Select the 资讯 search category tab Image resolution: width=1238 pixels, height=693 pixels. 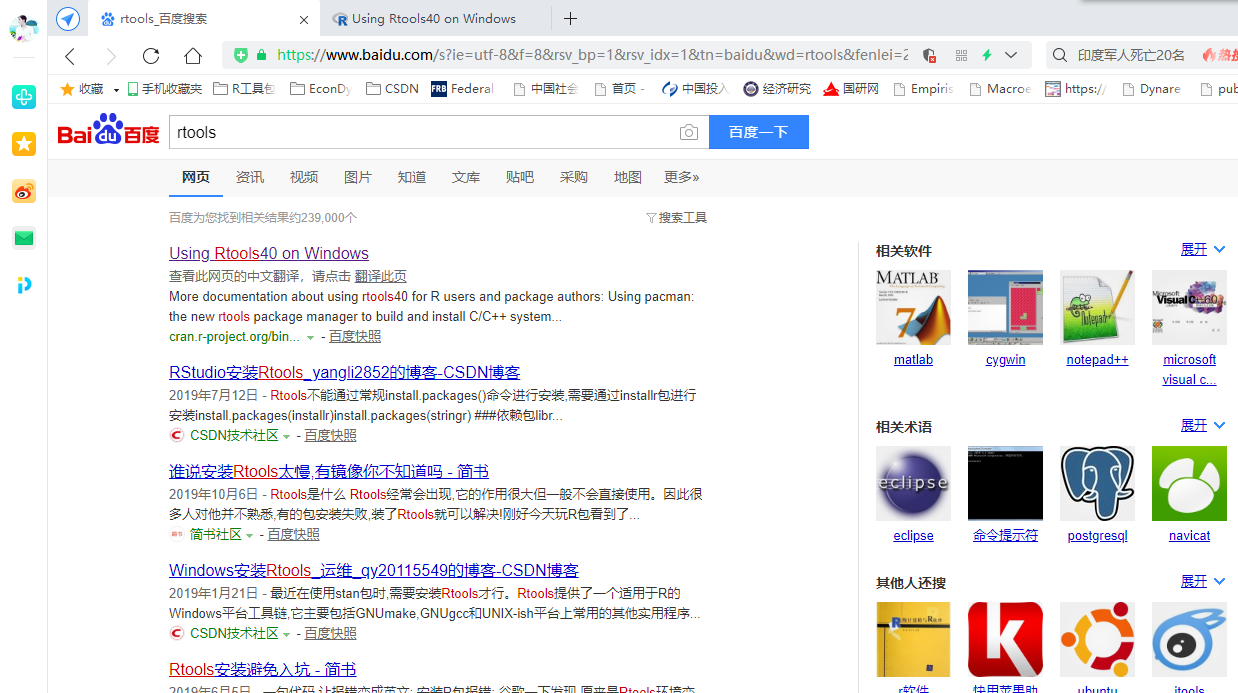[250, 177]
